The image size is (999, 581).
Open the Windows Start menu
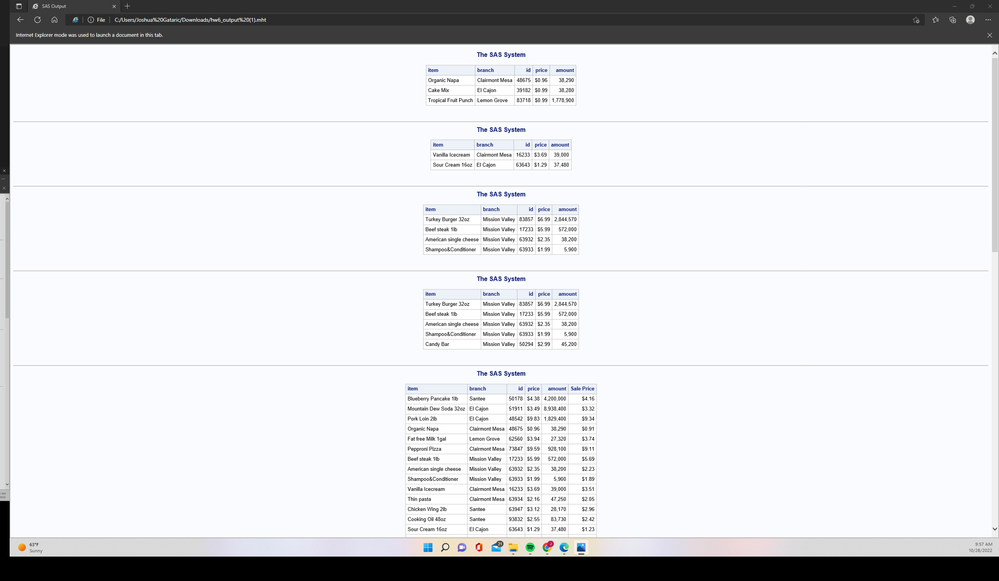pyautogui.click(x=428, y=547)
